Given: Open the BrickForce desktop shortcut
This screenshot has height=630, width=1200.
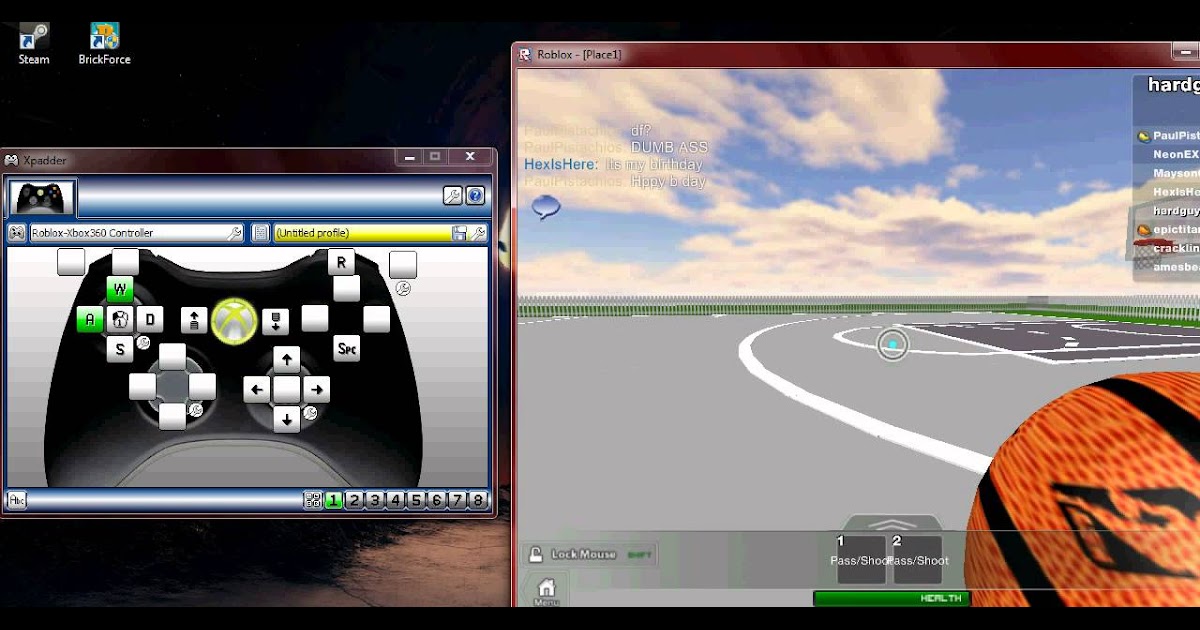Looking at the screenshot, I should coord(105,44).
